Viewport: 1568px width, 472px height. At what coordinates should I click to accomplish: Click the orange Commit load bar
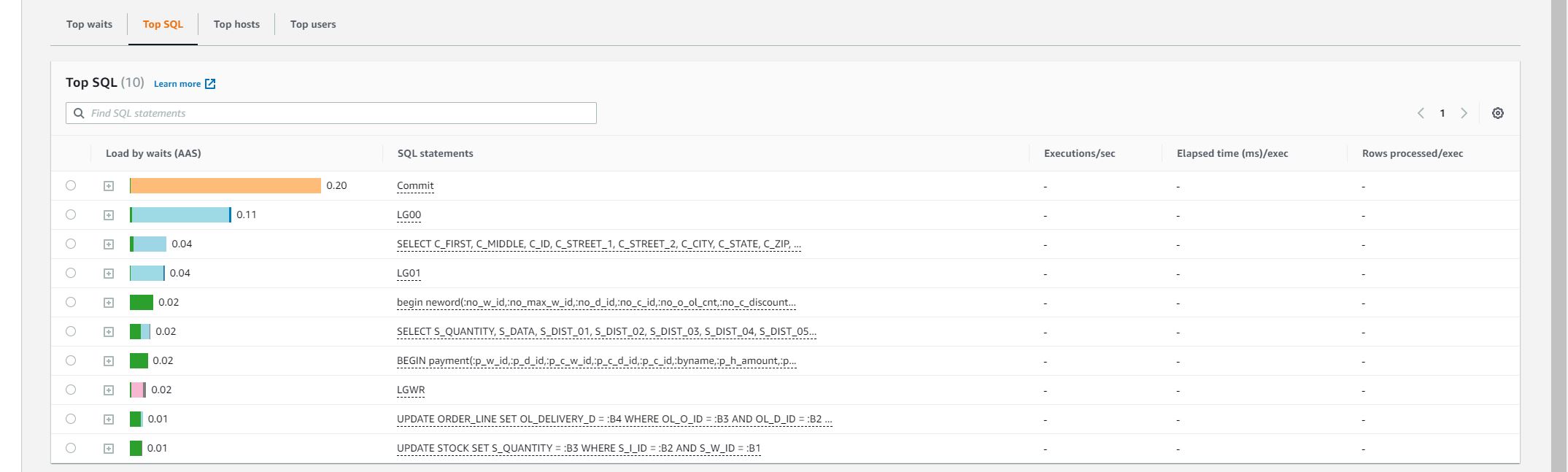[x=225, y=186]
